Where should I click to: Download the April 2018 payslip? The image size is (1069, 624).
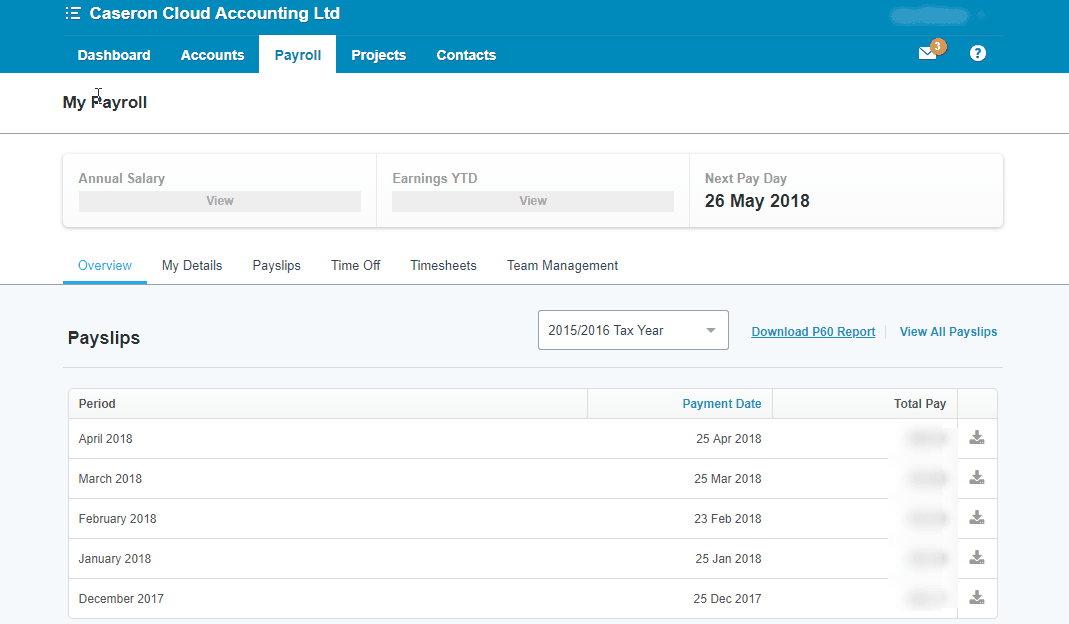click(x=977, y=438)
